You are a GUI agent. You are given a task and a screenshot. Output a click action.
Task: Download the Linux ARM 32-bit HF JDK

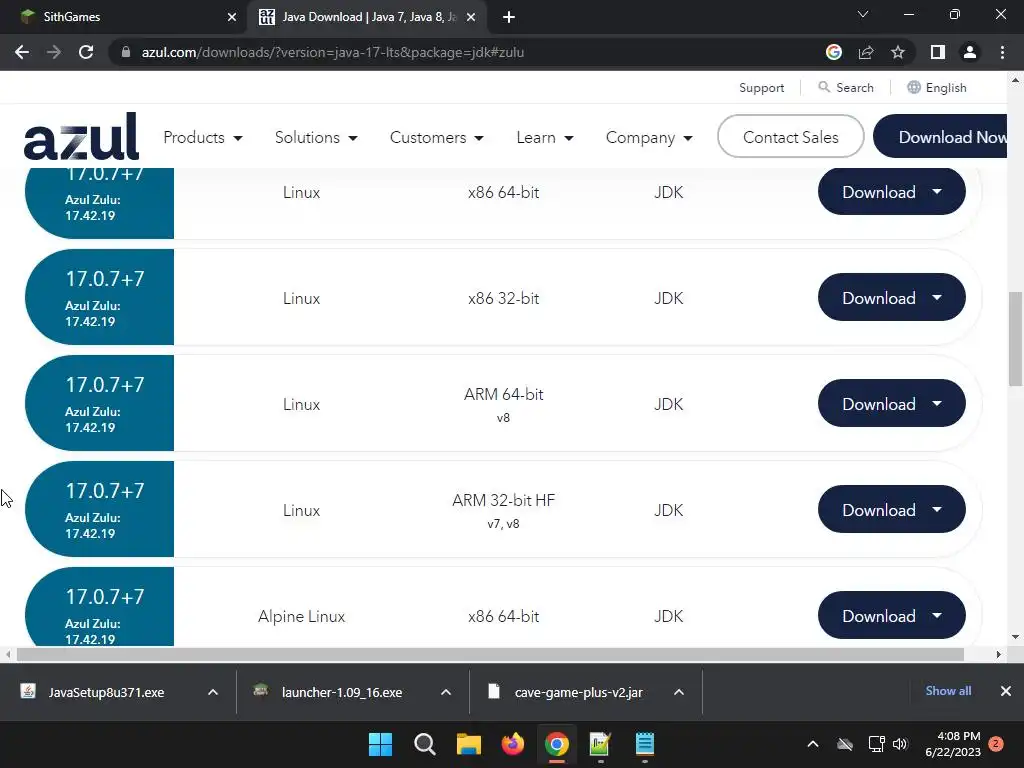pyautogui.click(x=891, y=509)
